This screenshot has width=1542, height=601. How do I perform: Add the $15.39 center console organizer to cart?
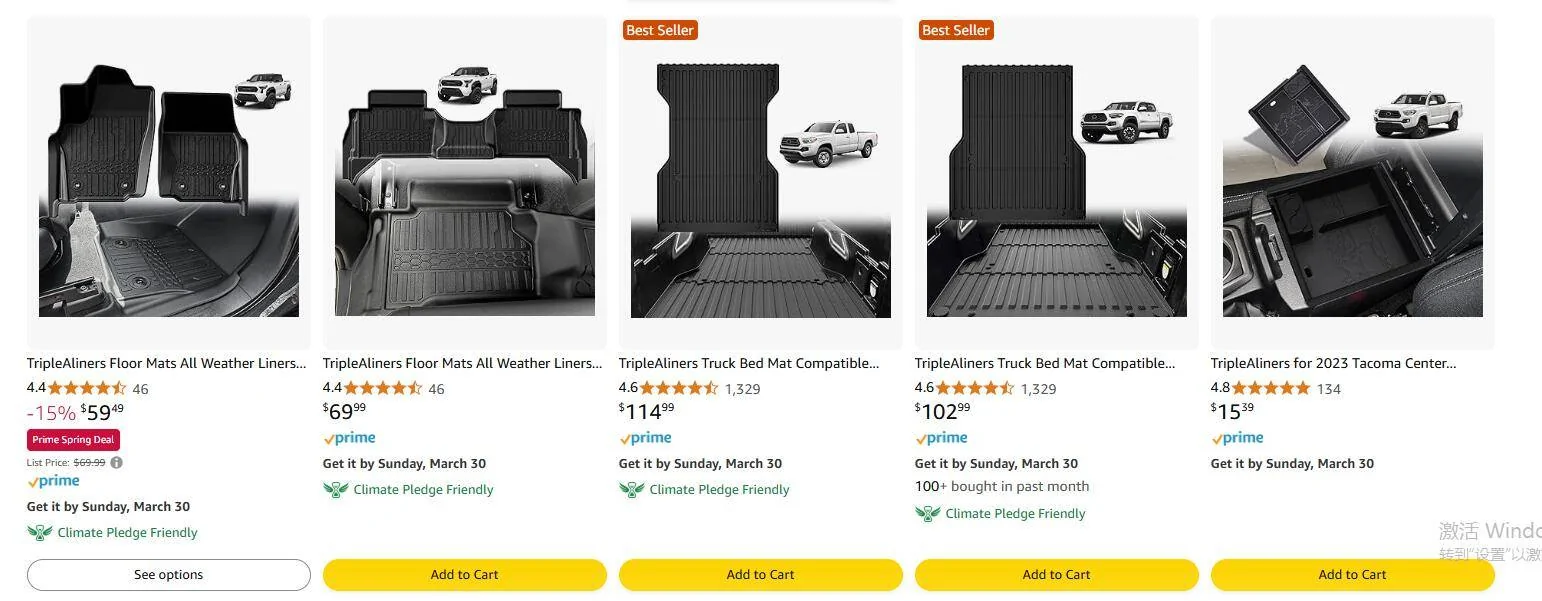click(x=1352, y=575)
